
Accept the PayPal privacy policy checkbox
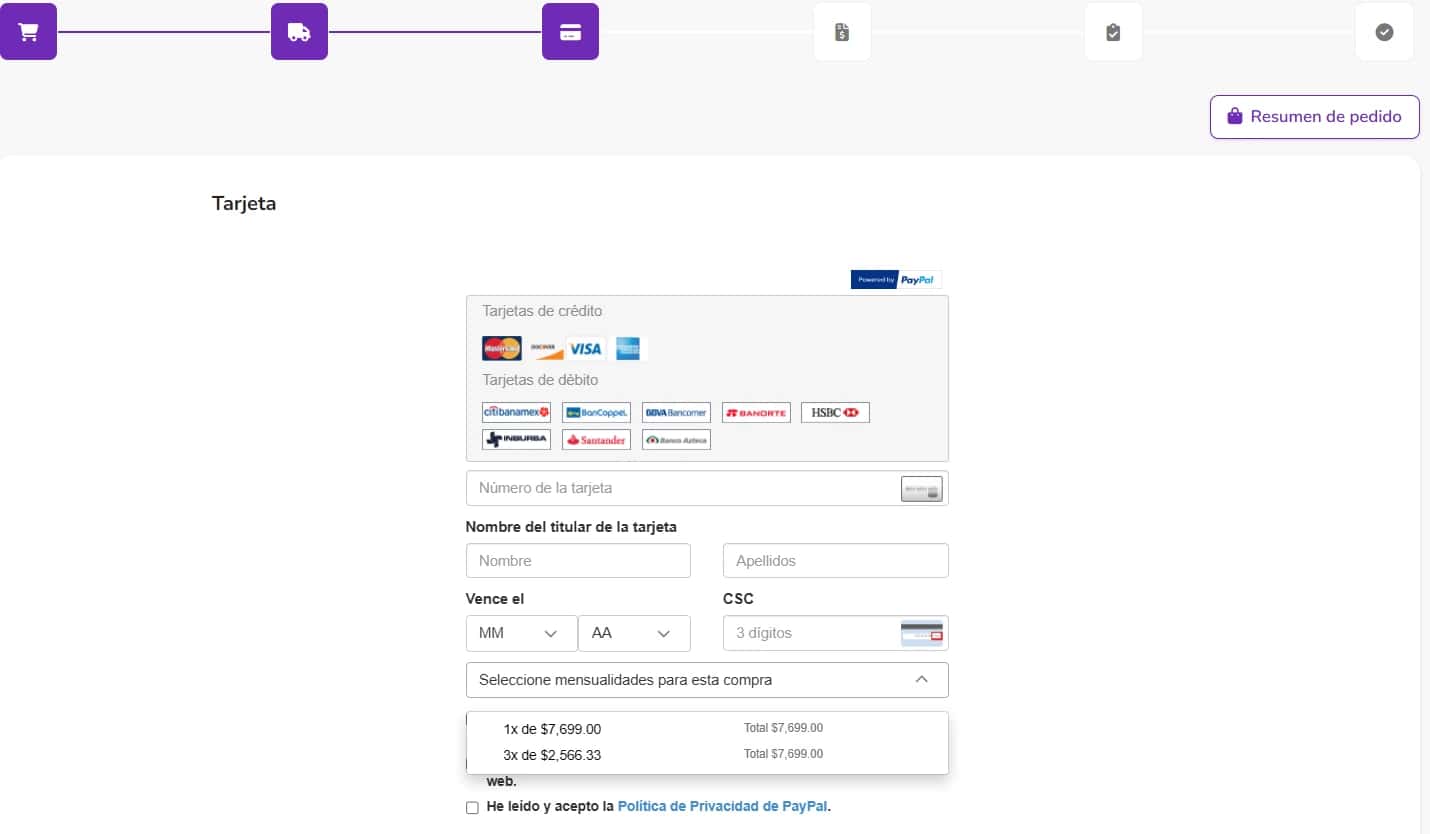(472, 807)
